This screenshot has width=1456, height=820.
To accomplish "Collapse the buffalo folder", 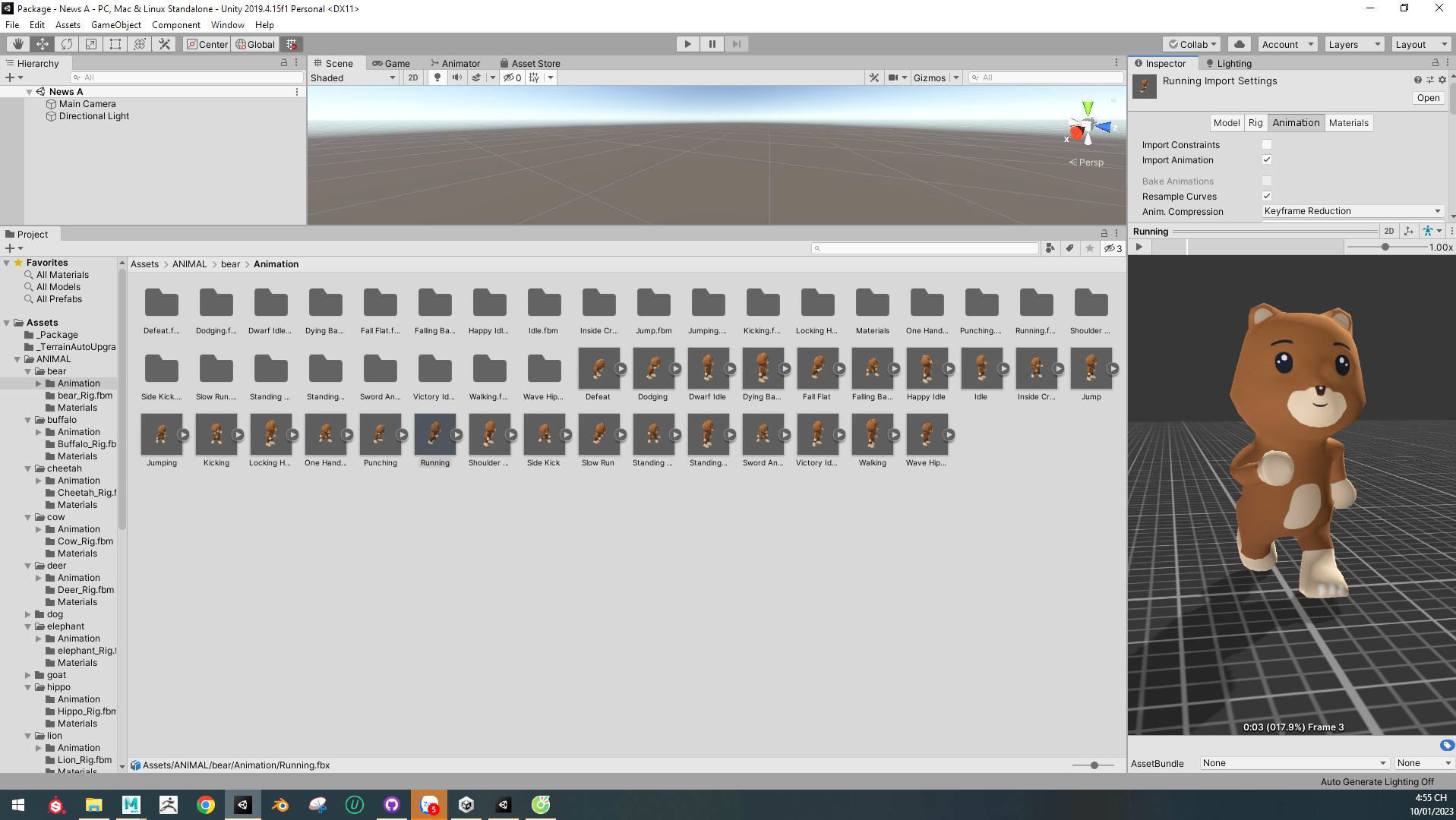I will (28, 420).
